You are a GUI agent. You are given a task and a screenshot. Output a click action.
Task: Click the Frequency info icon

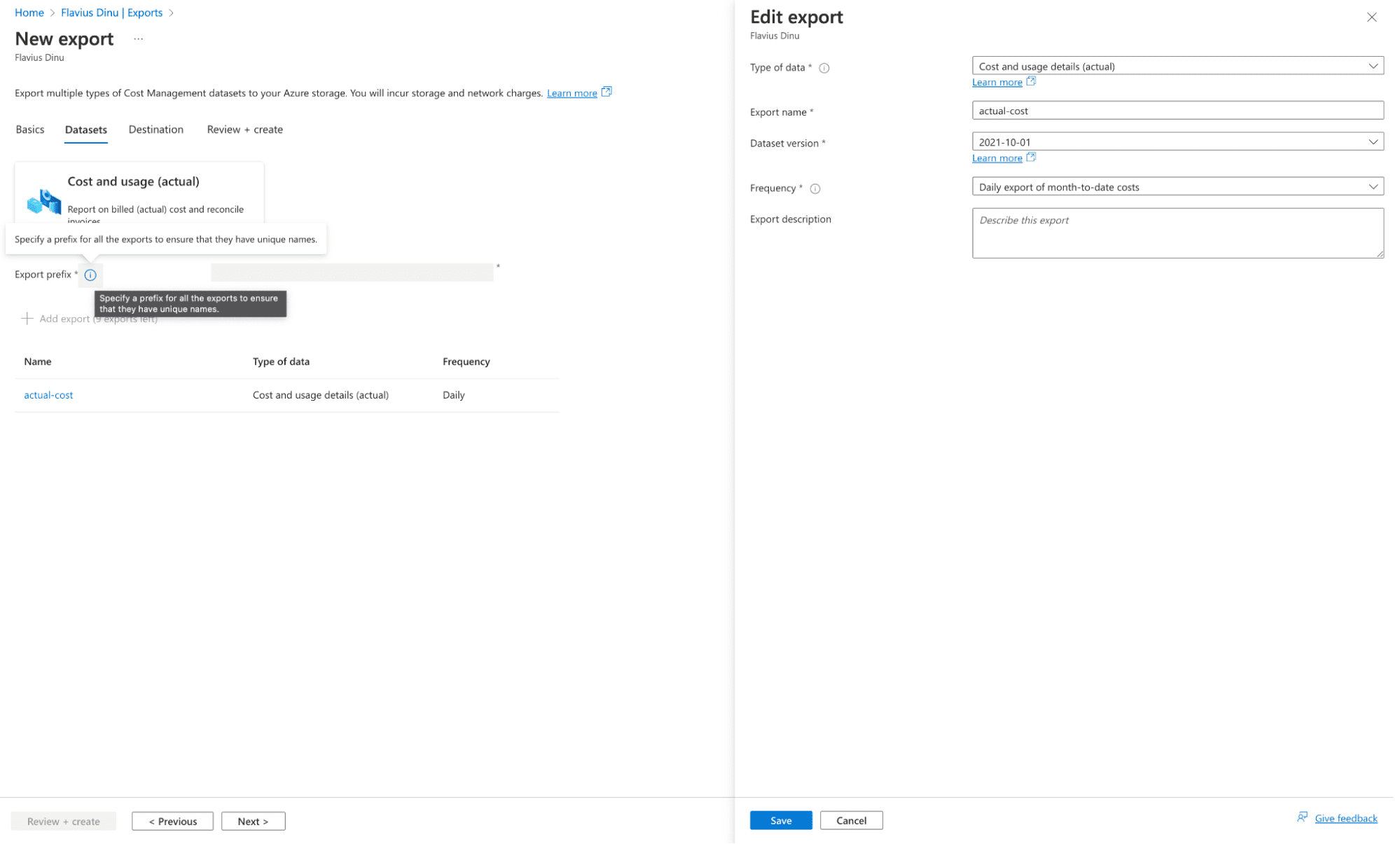tap(815, 188)
